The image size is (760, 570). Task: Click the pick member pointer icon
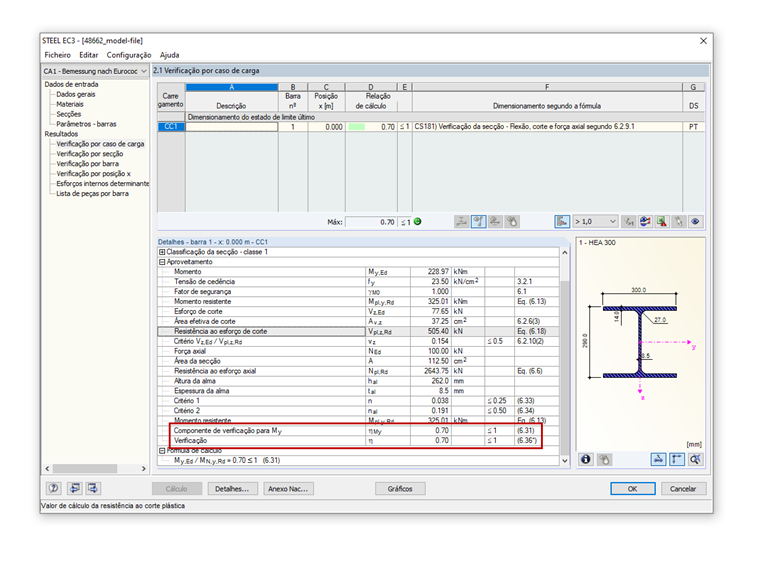(x=679, y=222)
